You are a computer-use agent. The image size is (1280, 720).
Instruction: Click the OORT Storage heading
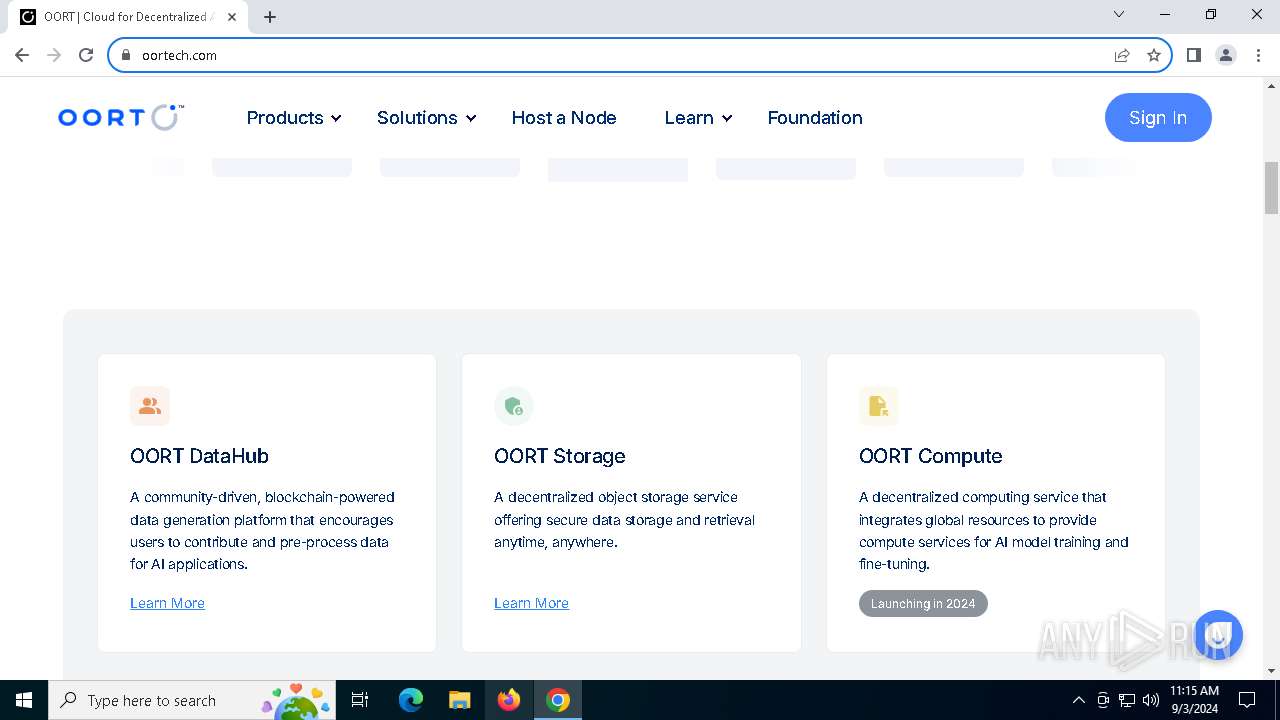click(560, 456)
